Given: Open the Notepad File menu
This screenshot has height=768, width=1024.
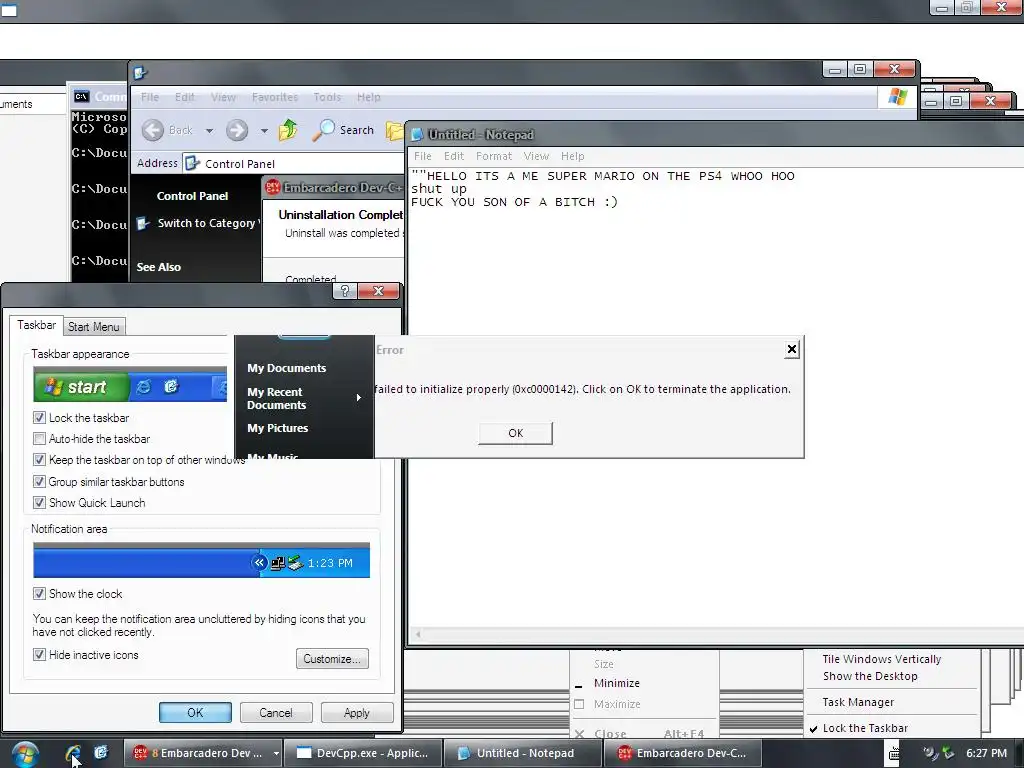Looking at the screenshot, I should pyautogui.click(x=423, y=156).
